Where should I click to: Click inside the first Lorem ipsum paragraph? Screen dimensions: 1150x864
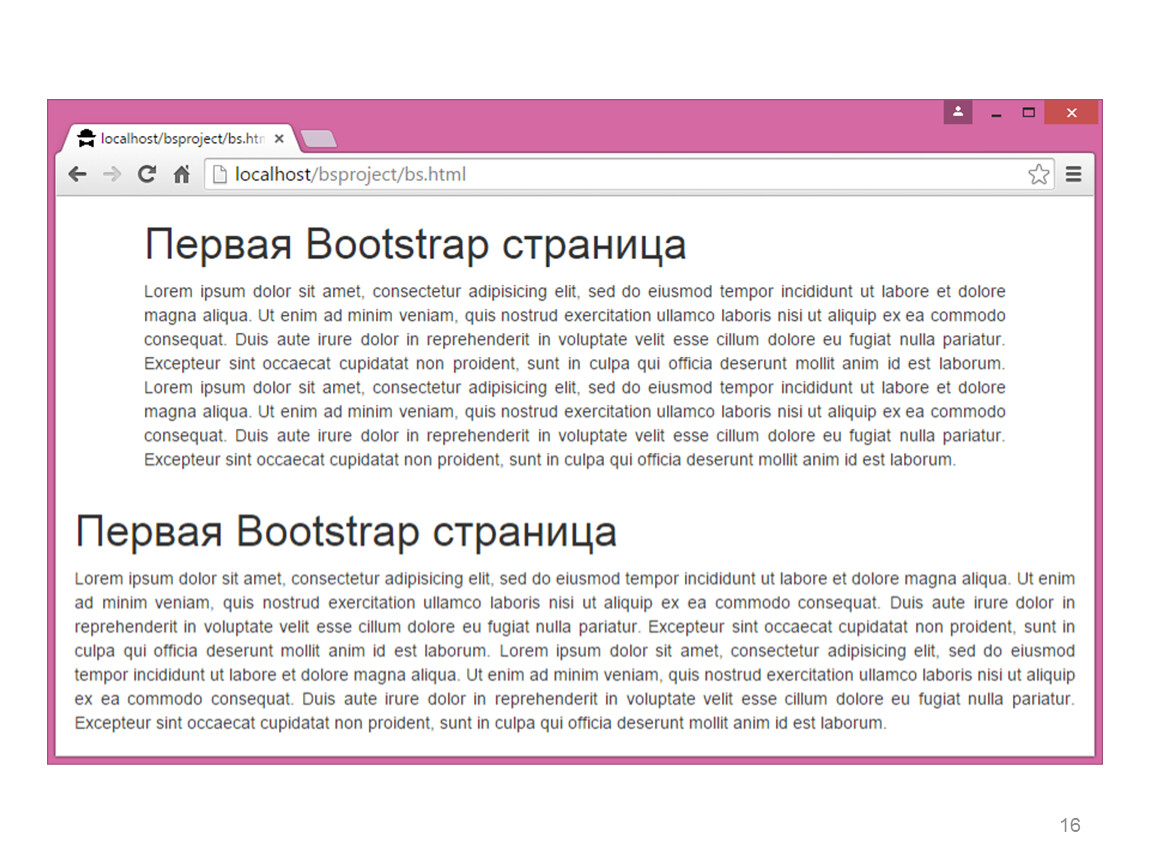574,375
